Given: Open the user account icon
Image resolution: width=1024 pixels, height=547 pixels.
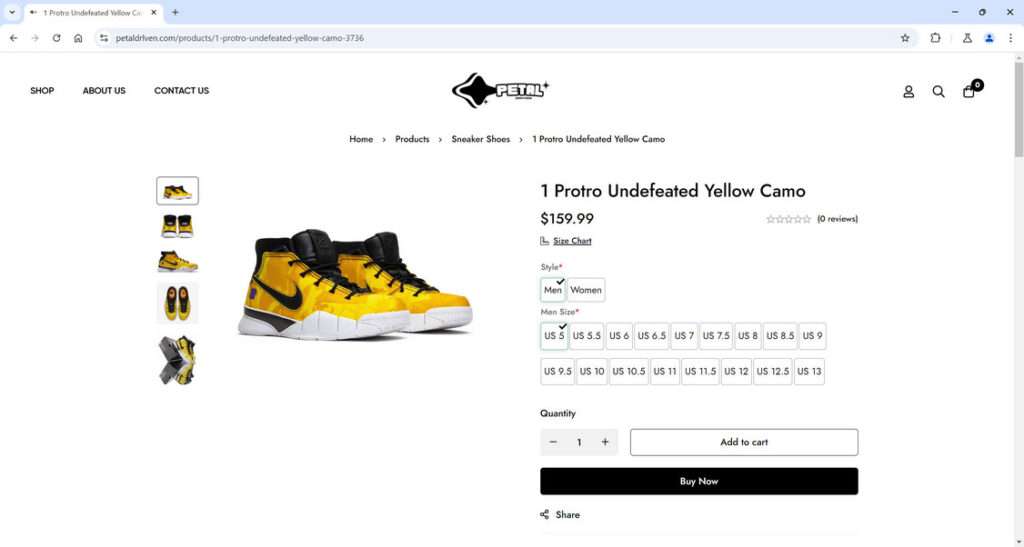Looking at the screenshot, I should (x=908, y=92).
